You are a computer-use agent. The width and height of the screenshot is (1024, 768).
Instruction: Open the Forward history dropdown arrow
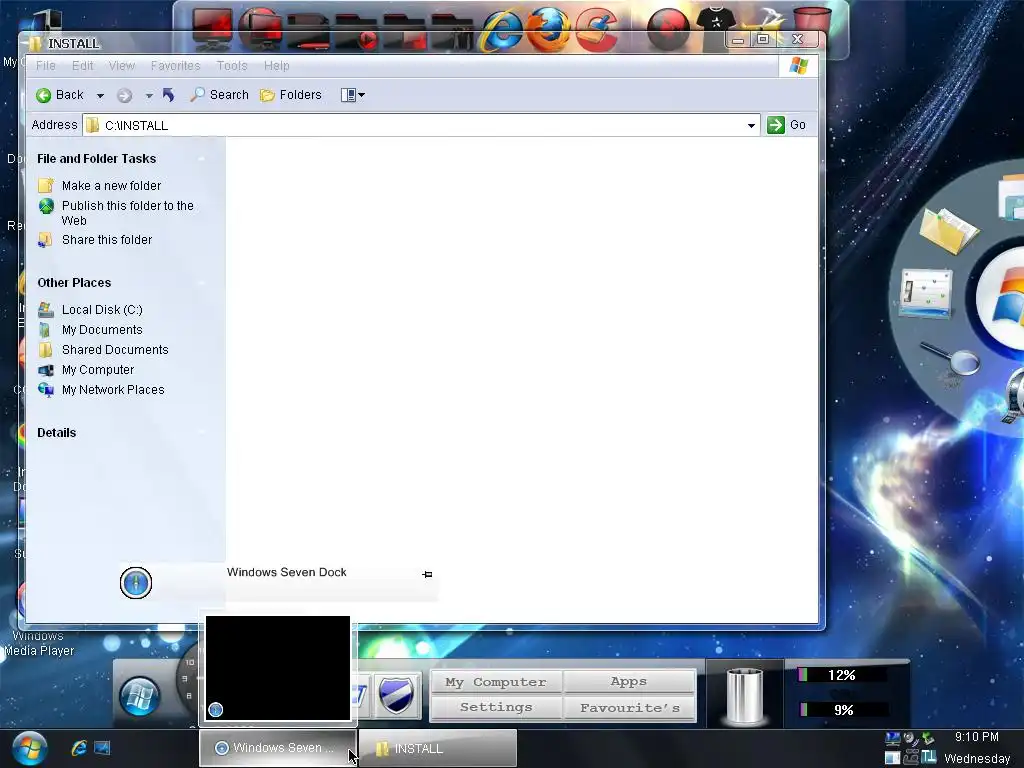tap(149, 96)
